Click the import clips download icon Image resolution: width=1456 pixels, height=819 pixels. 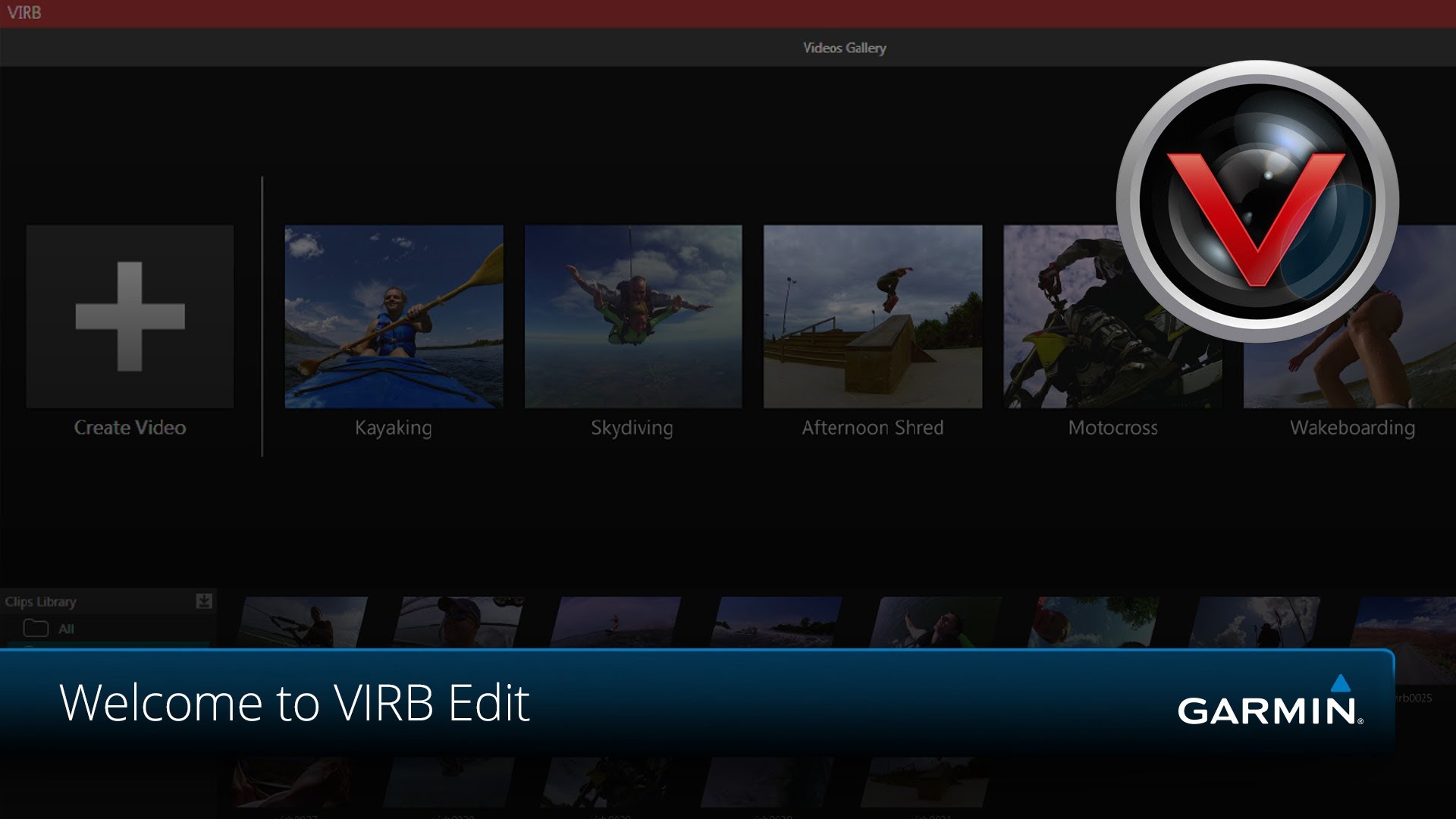pos(203,601)
